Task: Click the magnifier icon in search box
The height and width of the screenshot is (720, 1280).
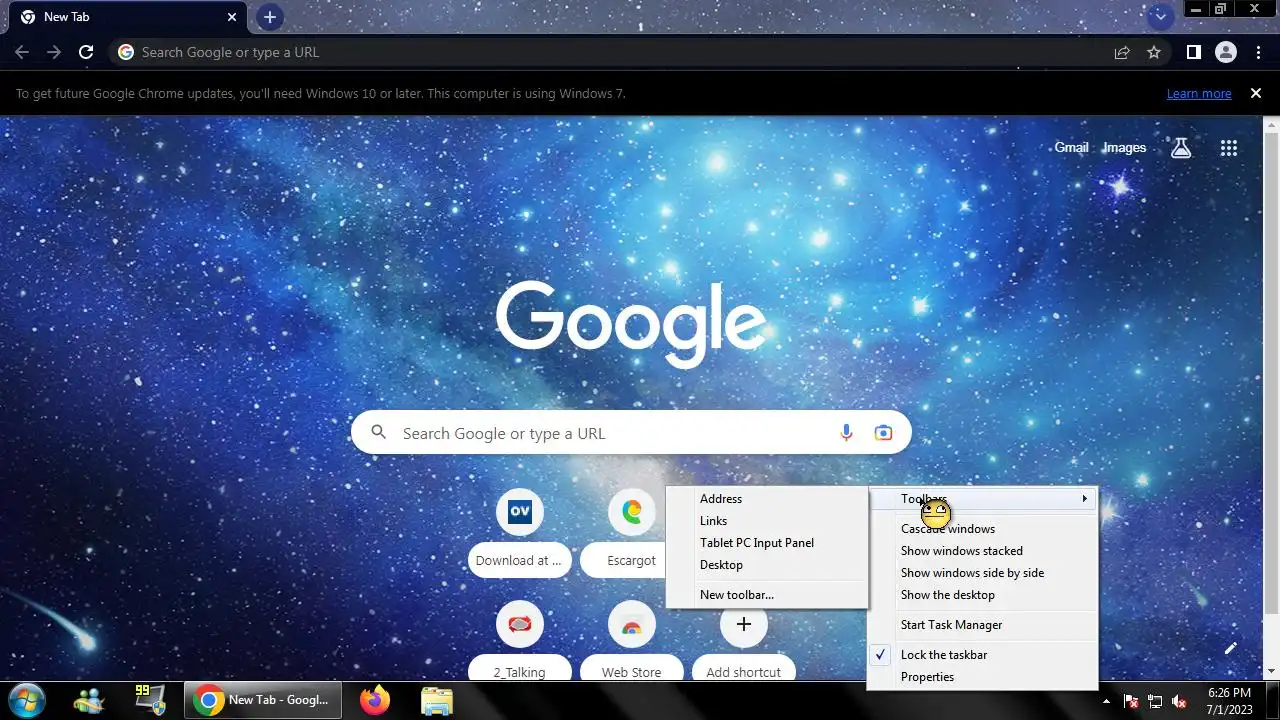Action: 378,432
